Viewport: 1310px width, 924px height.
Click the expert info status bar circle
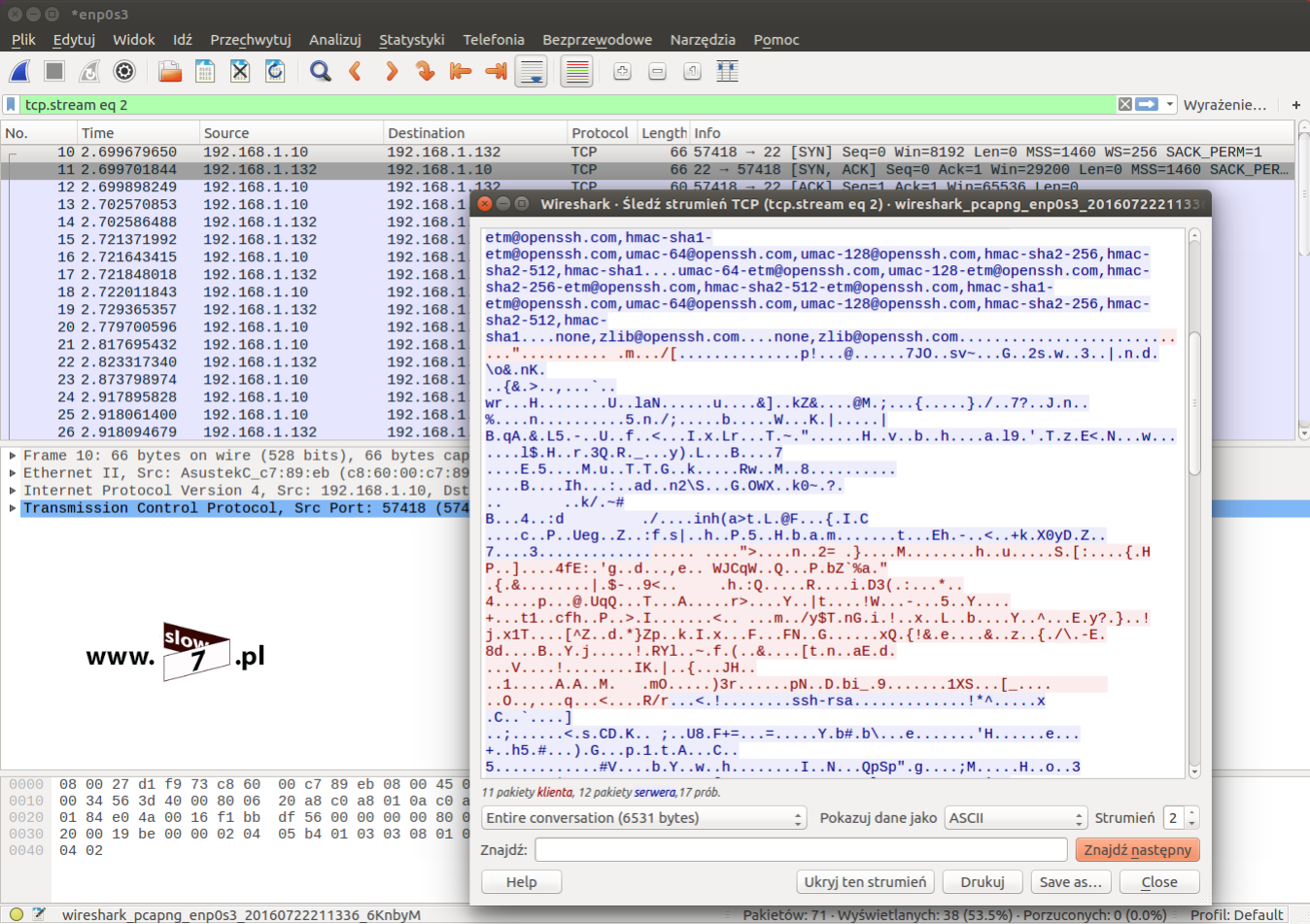tap(17, 914)
